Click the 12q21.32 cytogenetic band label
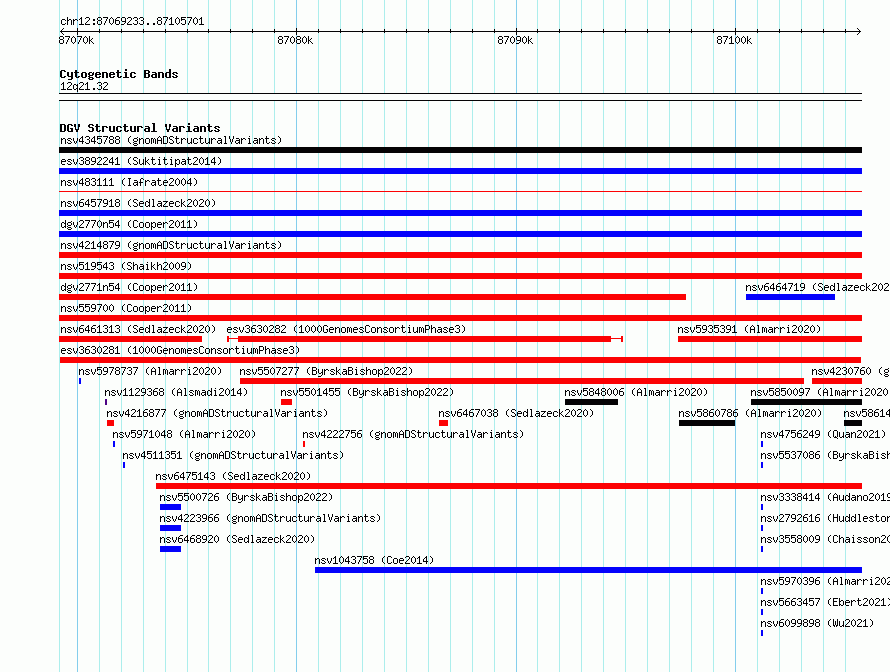 click(x=84, y=86)
